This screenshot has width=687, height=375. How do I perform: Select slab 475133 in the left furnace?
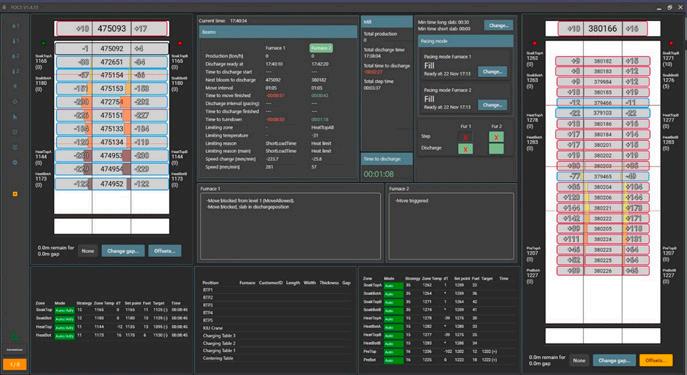[112, 129]
